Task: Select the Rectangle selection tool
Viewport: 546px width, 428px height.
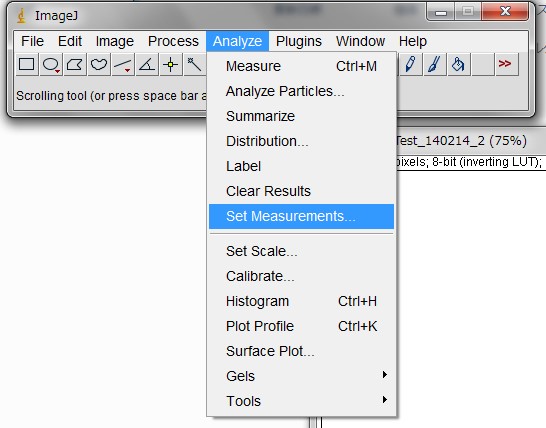Action: tap(27, 64)
